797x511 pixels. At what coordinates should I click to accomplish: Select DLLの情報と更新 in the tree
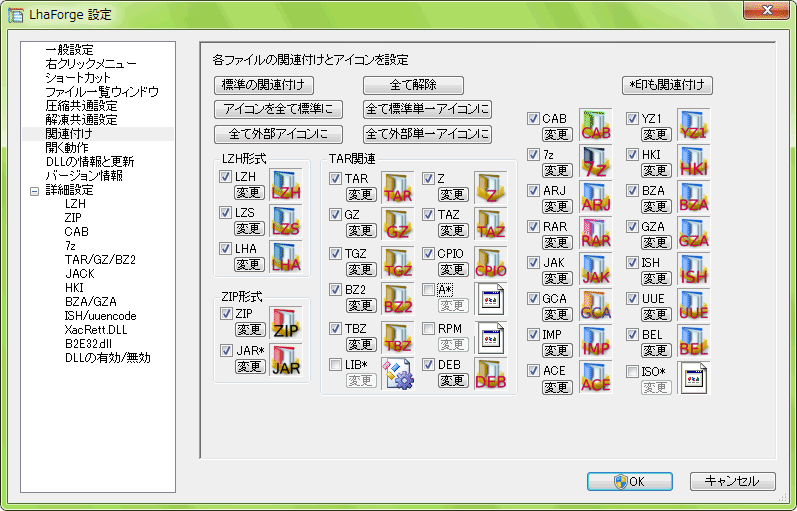(x=89, y=162)
